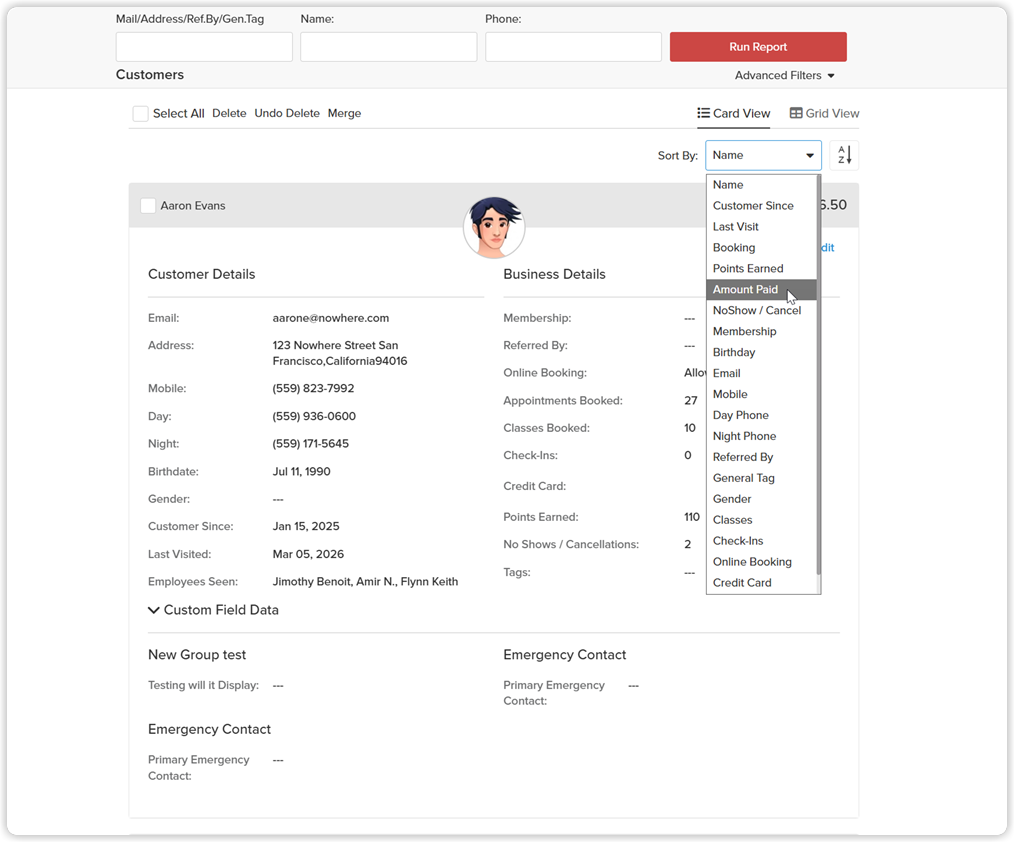Click the Run Report button

[x=758, y=47]
